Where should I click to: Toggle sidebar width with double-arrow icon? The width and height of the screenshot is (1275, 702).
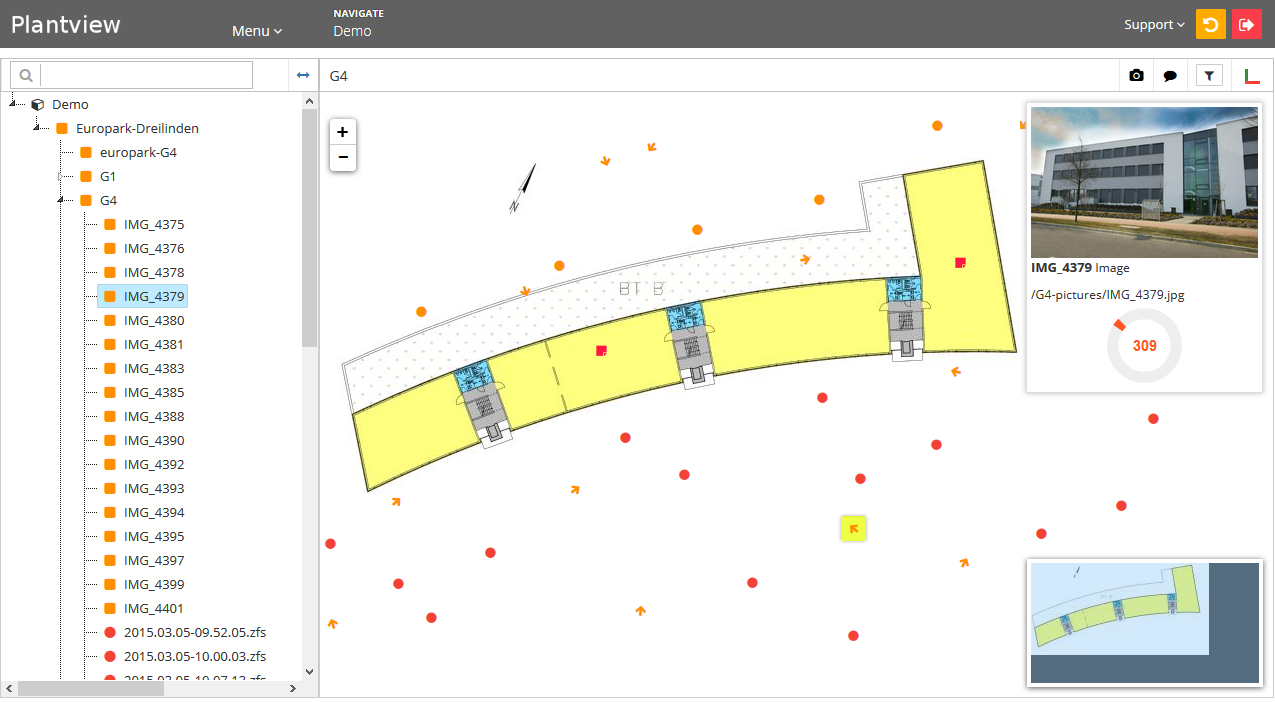pyautogui.click(x=303, y=75)
